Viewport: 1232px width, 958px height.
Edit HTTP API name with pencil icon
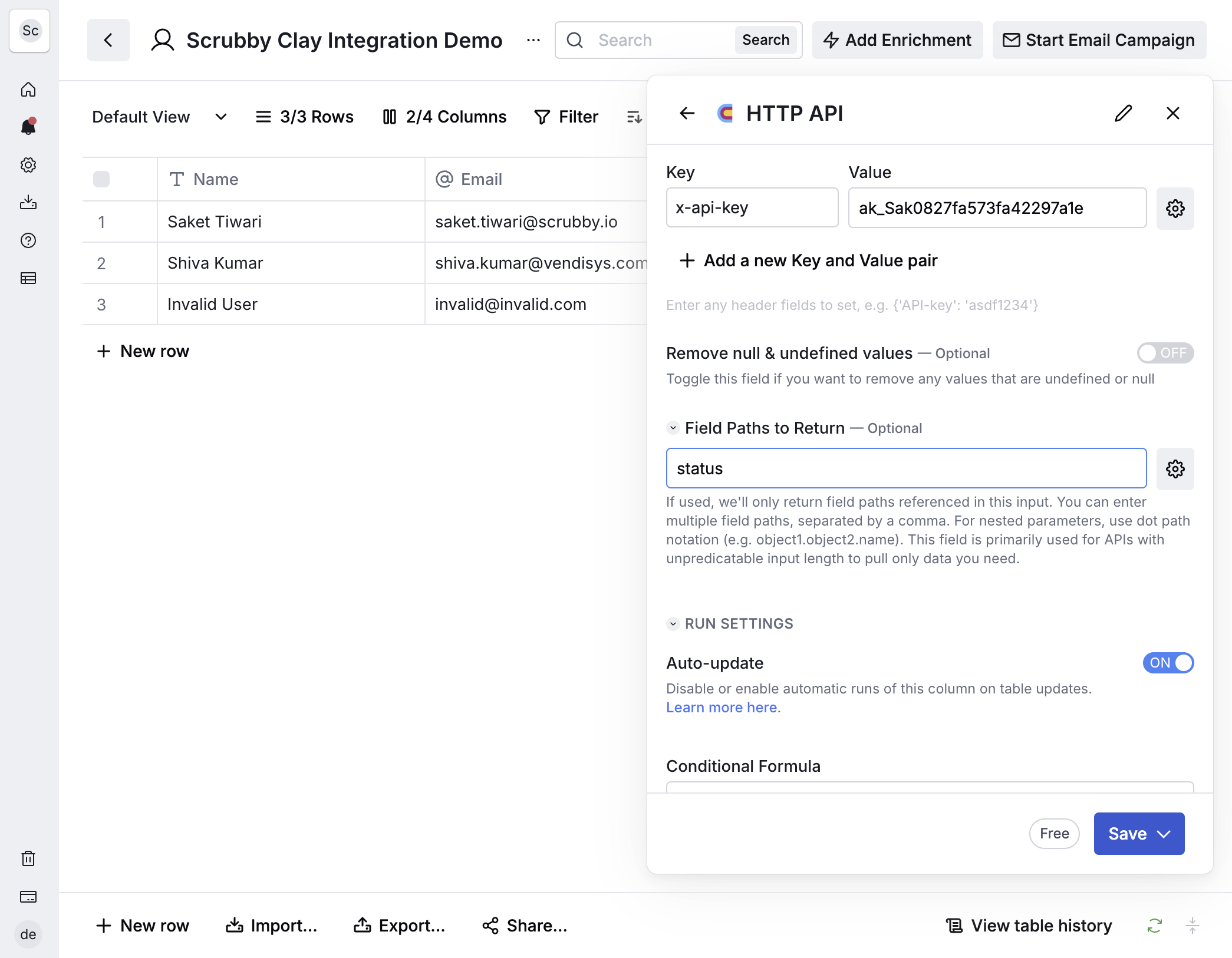pos(1124,113)
